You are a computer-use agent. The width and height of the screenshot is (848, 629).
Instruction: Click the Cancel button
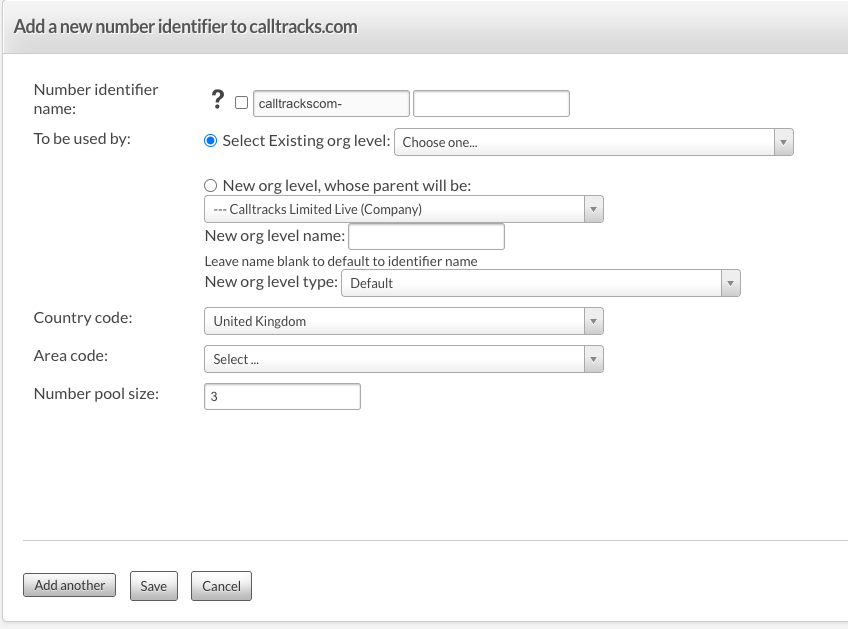click(221, 586)
